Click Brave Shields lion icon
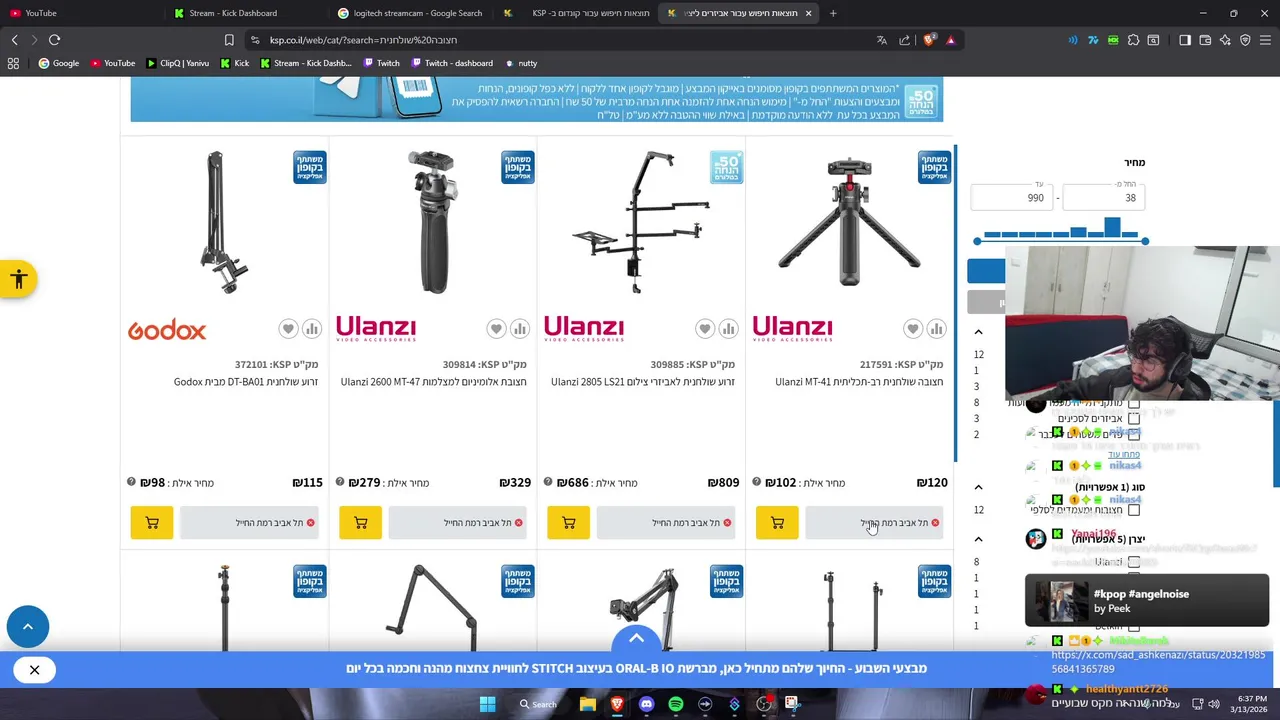 [x=929, y=40]
